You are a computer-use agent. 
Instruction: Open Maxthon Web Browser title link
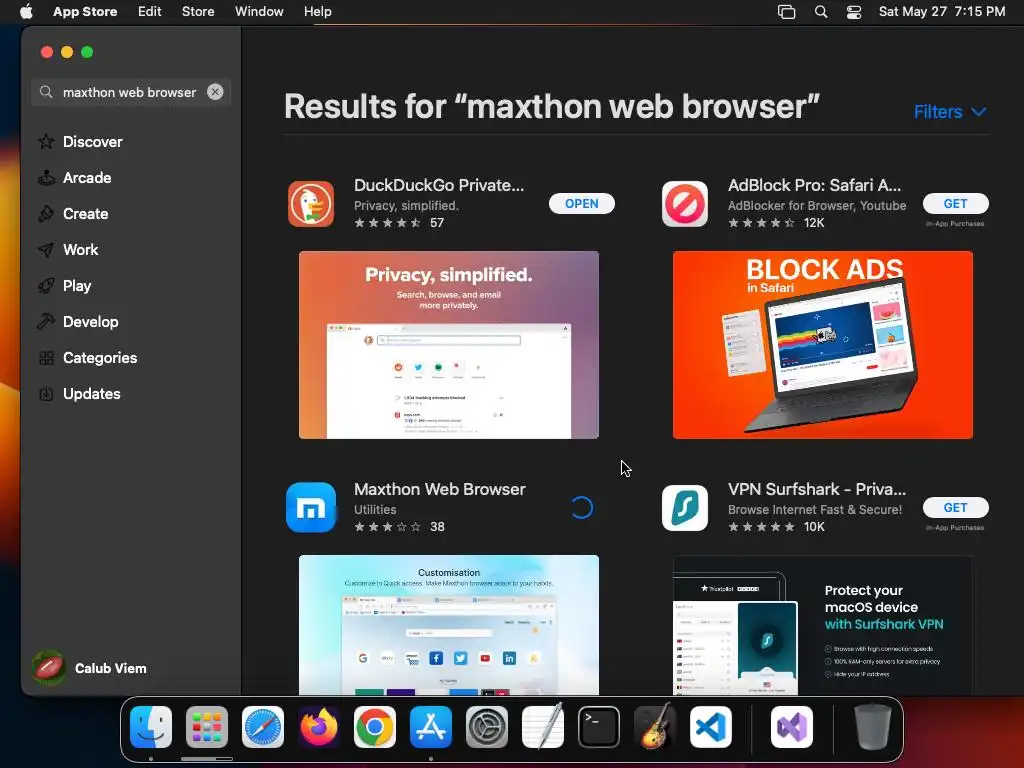coord(440,489)
